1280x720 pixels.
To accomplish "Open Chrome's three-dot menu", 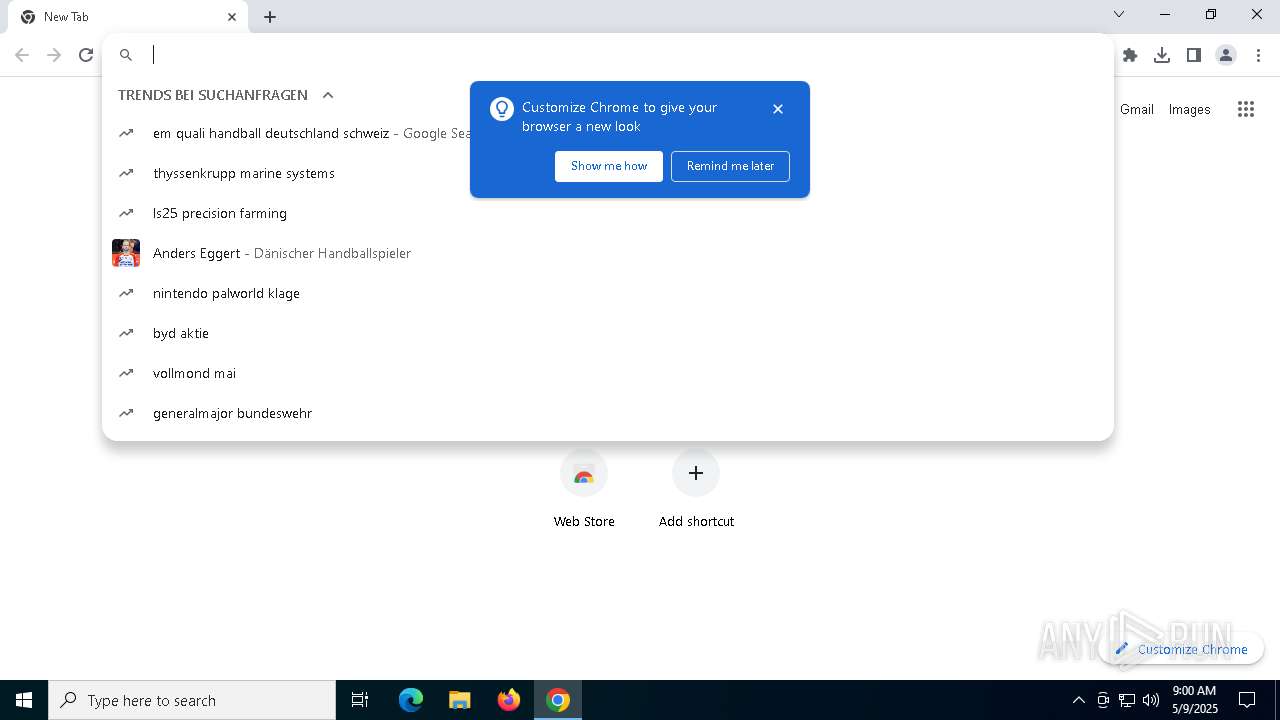I will tap(1258, 55).
